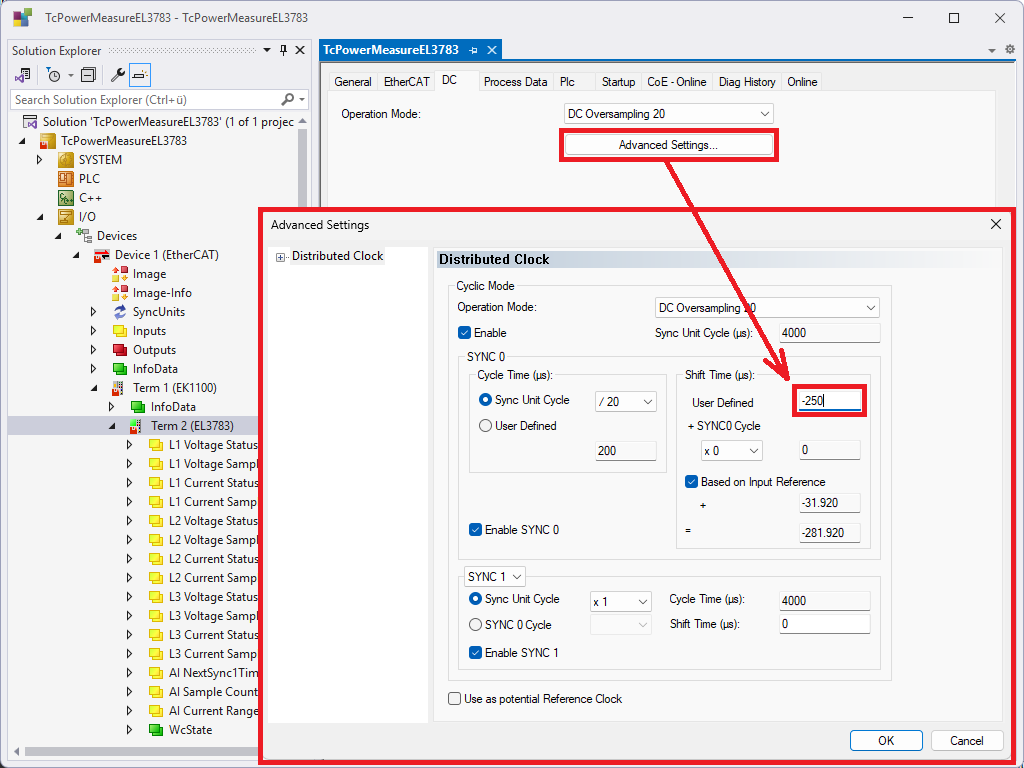Click the Search Solution Explorer box
The height and width of the screenshot is (768, 1024).
[x=147, y=99]
